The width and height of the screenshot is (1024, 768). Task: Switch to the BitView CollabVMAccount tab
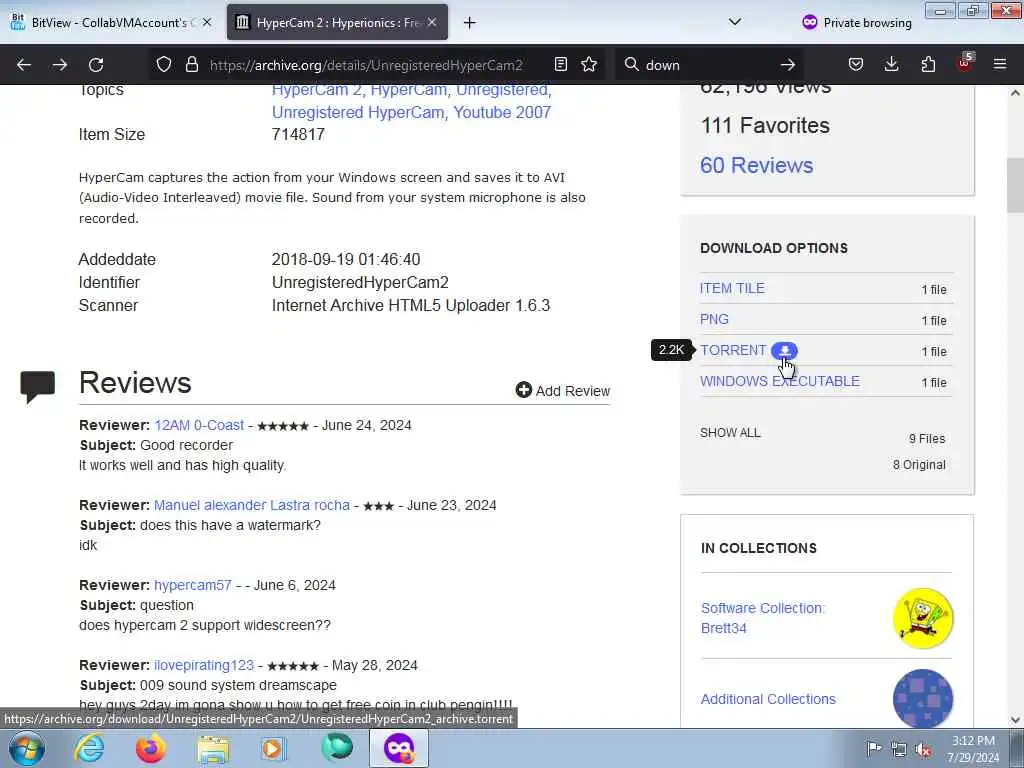(x=111, y=22)
